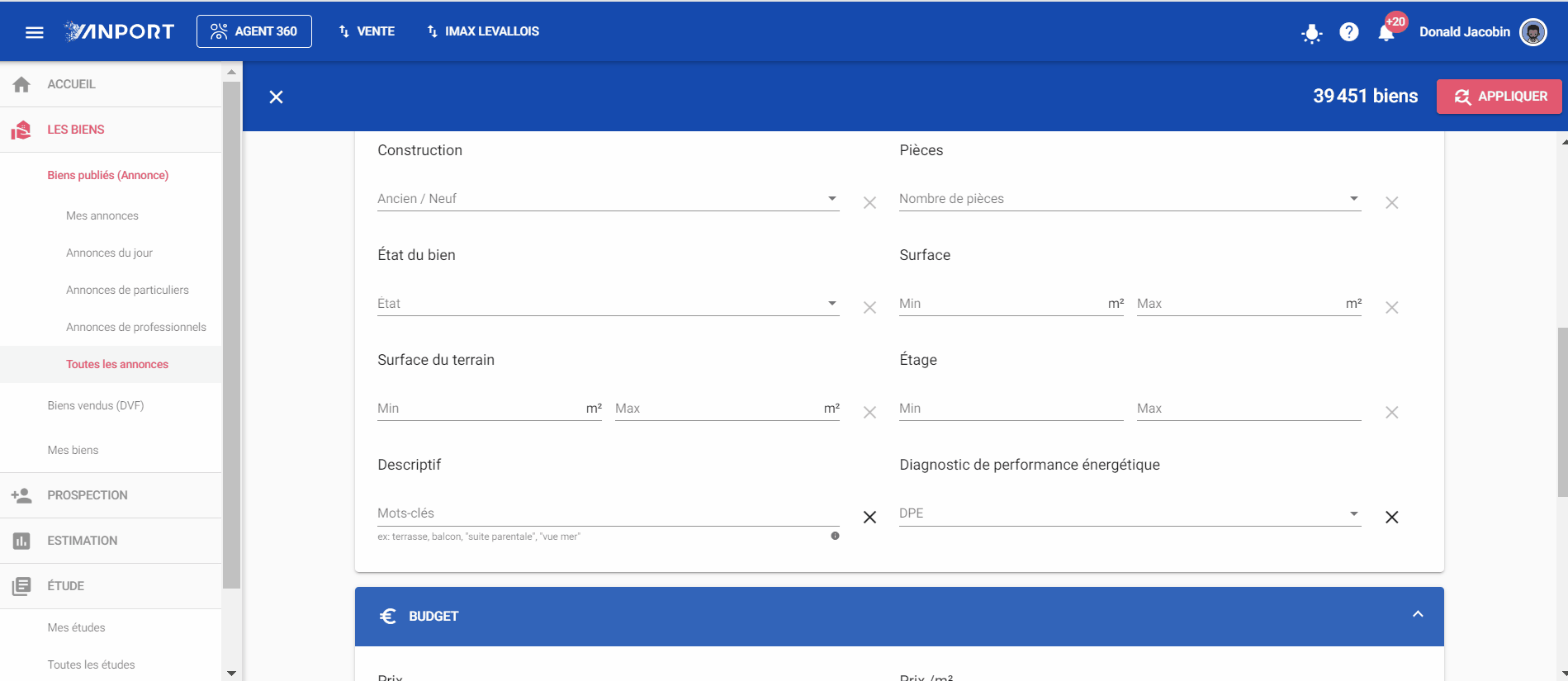The image size is (1568, 681).
Task: Click the sidebar scrollbar down arrow
Action: coord(231,674)
